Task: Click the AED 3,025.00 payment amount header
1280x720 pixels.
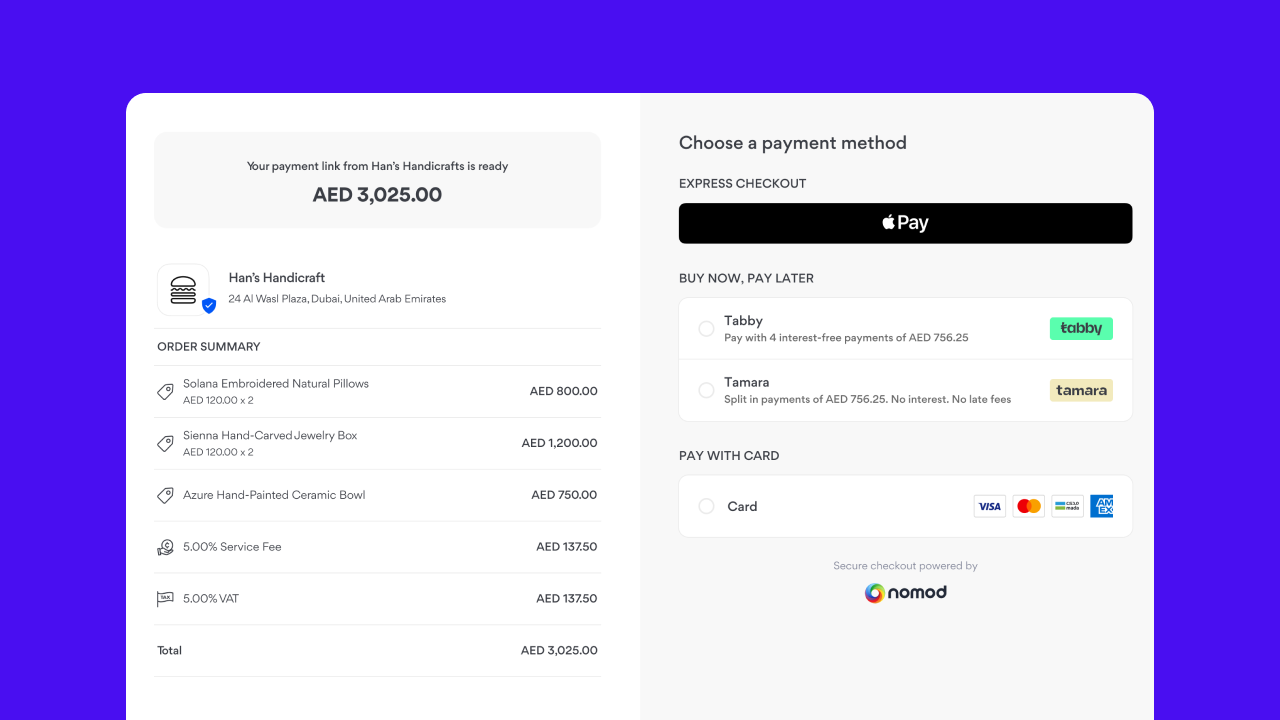Action: tap(377, 194)
